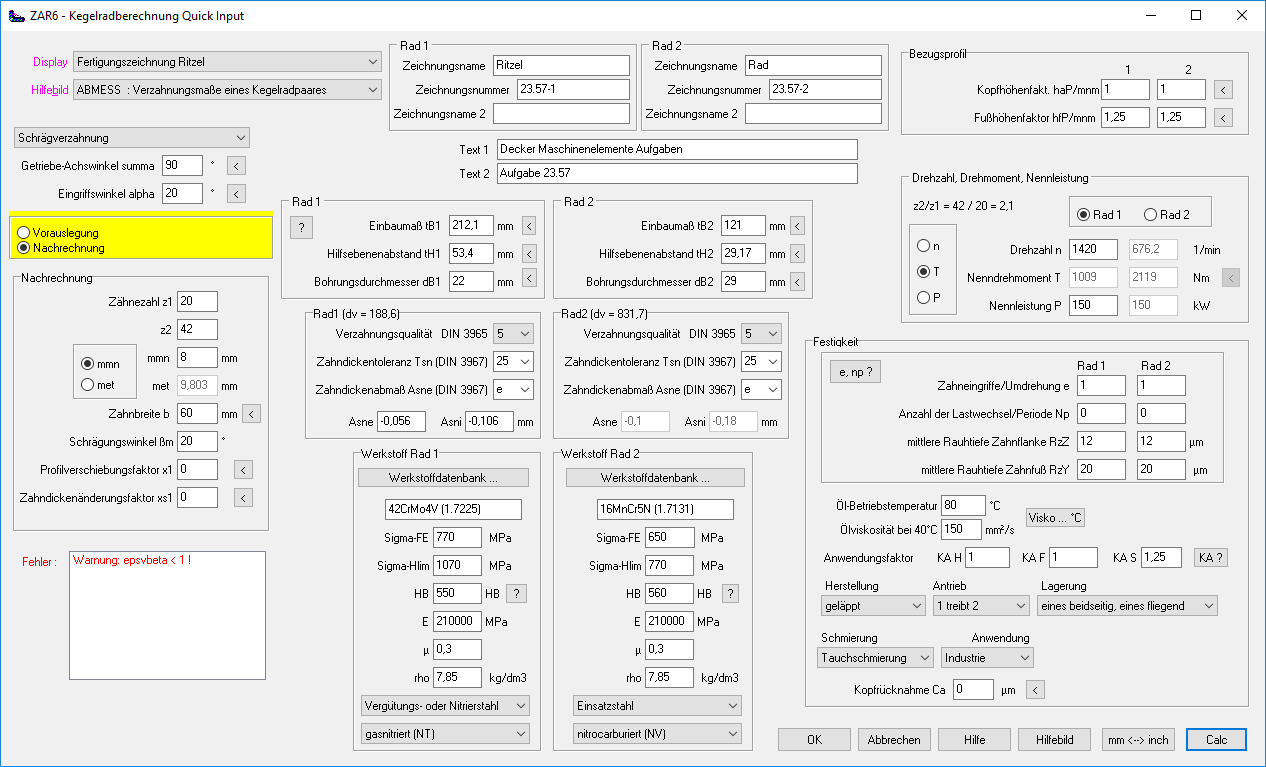Viewport: 1266px width, 767px height.
Task: Click the Zähnezahl z1 input field
Action: (197, 301)
